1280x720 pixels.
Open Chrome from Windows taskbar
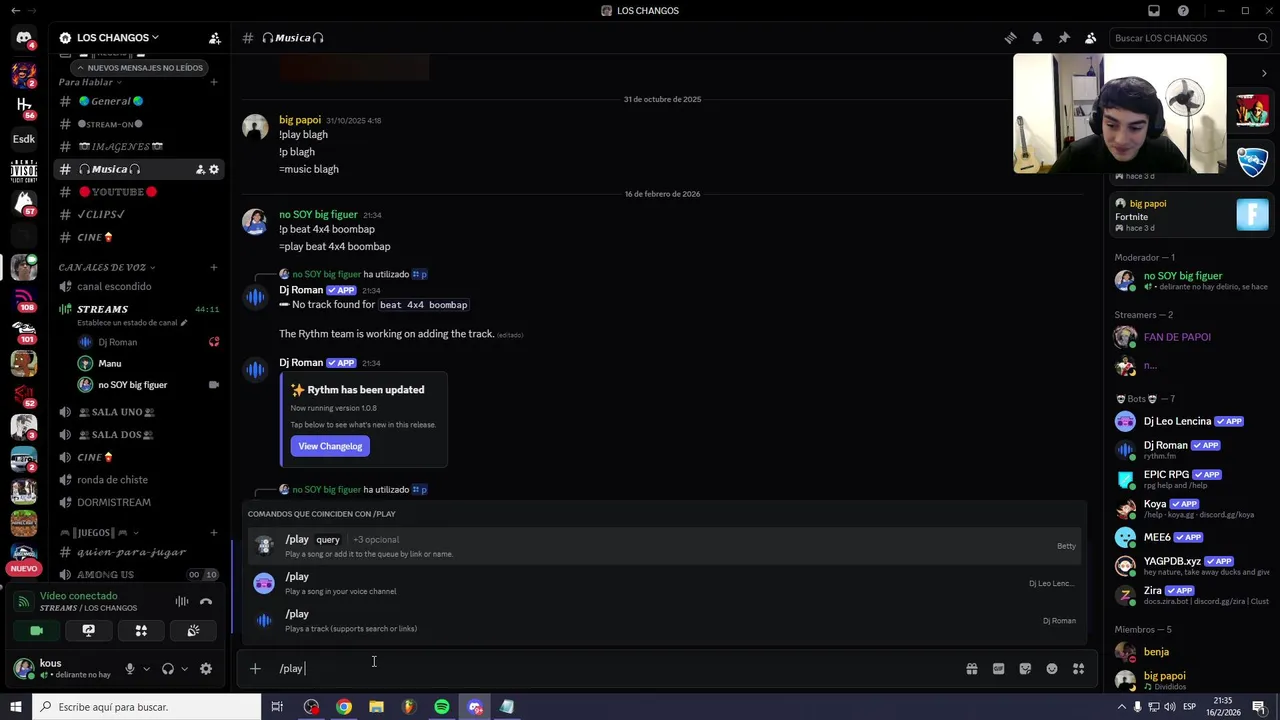[x=344, y=707]
